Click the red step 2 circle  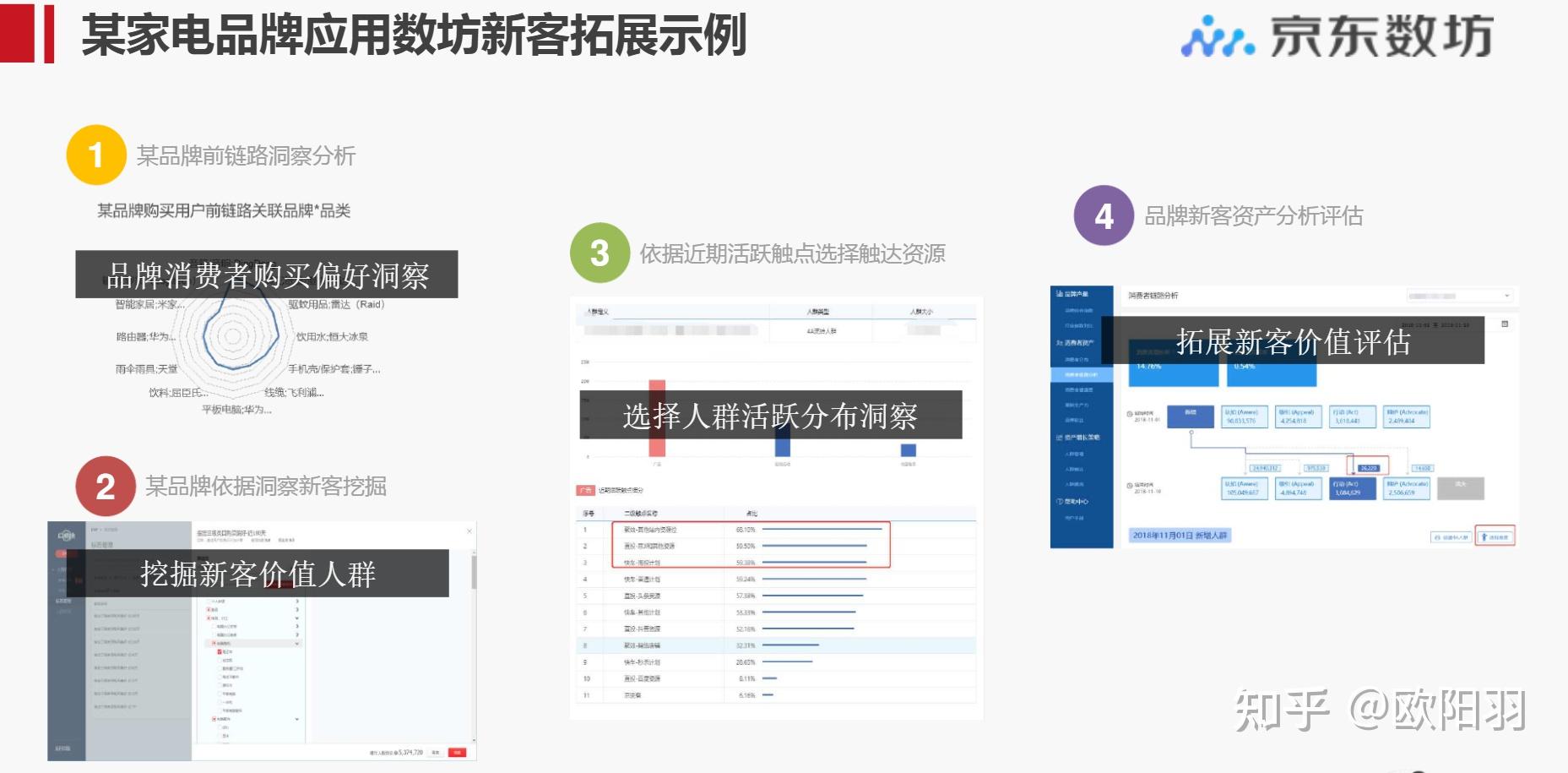coord(106,486)
